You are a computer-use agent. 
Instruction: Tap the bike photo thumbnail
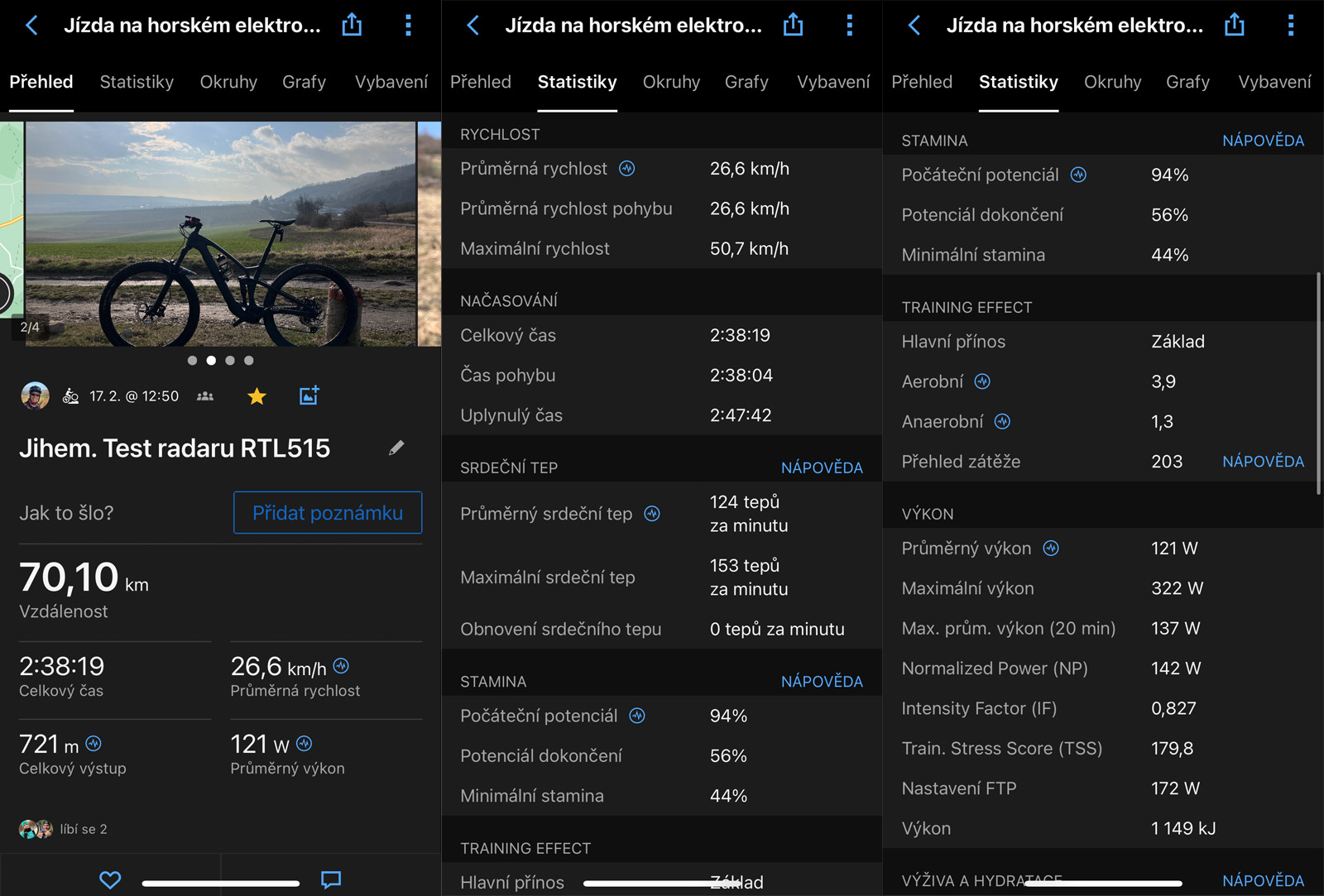coord(220,234)
